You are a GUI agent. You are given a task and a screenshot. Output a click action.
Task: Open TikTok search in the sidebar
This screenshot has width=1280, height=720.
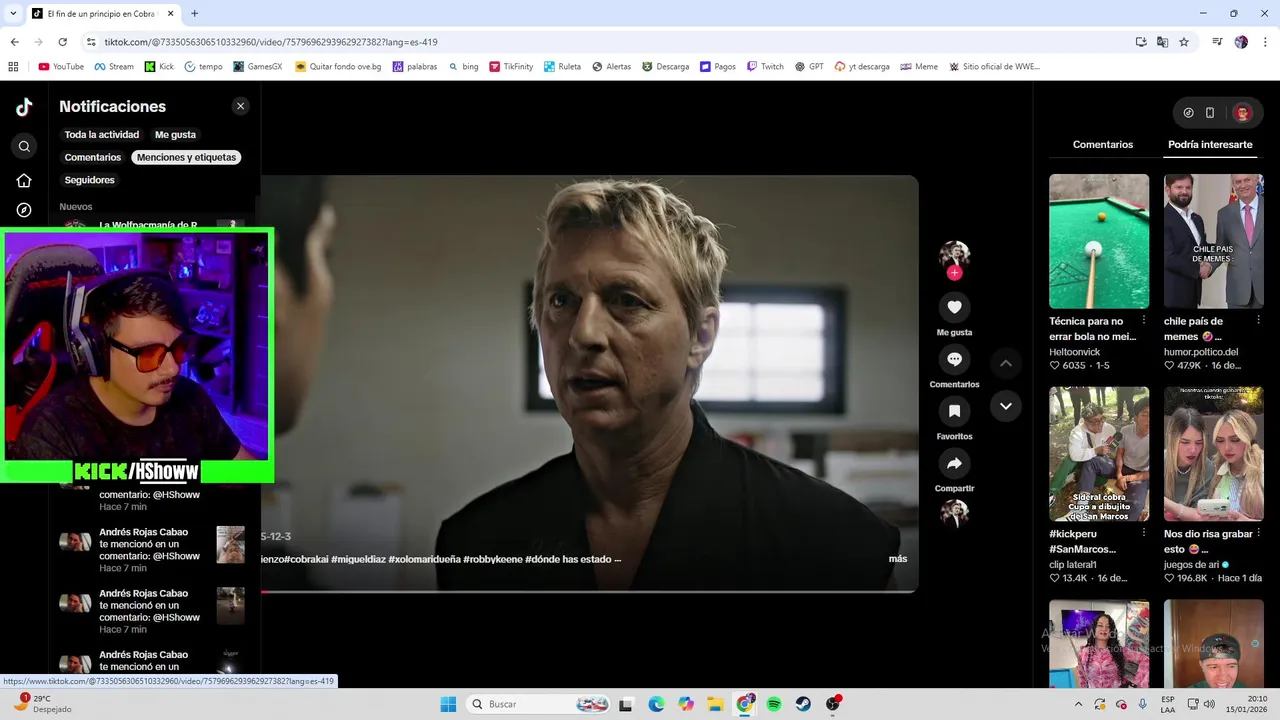click(x=24, y=146)
